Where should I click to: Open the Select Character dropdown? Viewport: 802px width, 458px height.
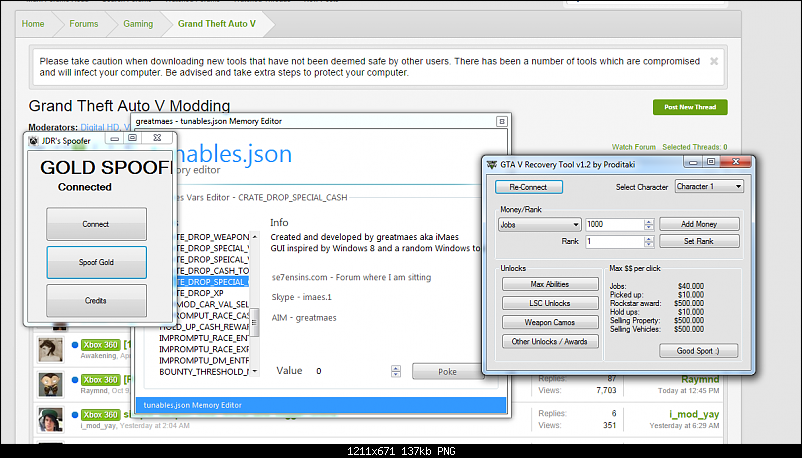(x=709, y=186)
